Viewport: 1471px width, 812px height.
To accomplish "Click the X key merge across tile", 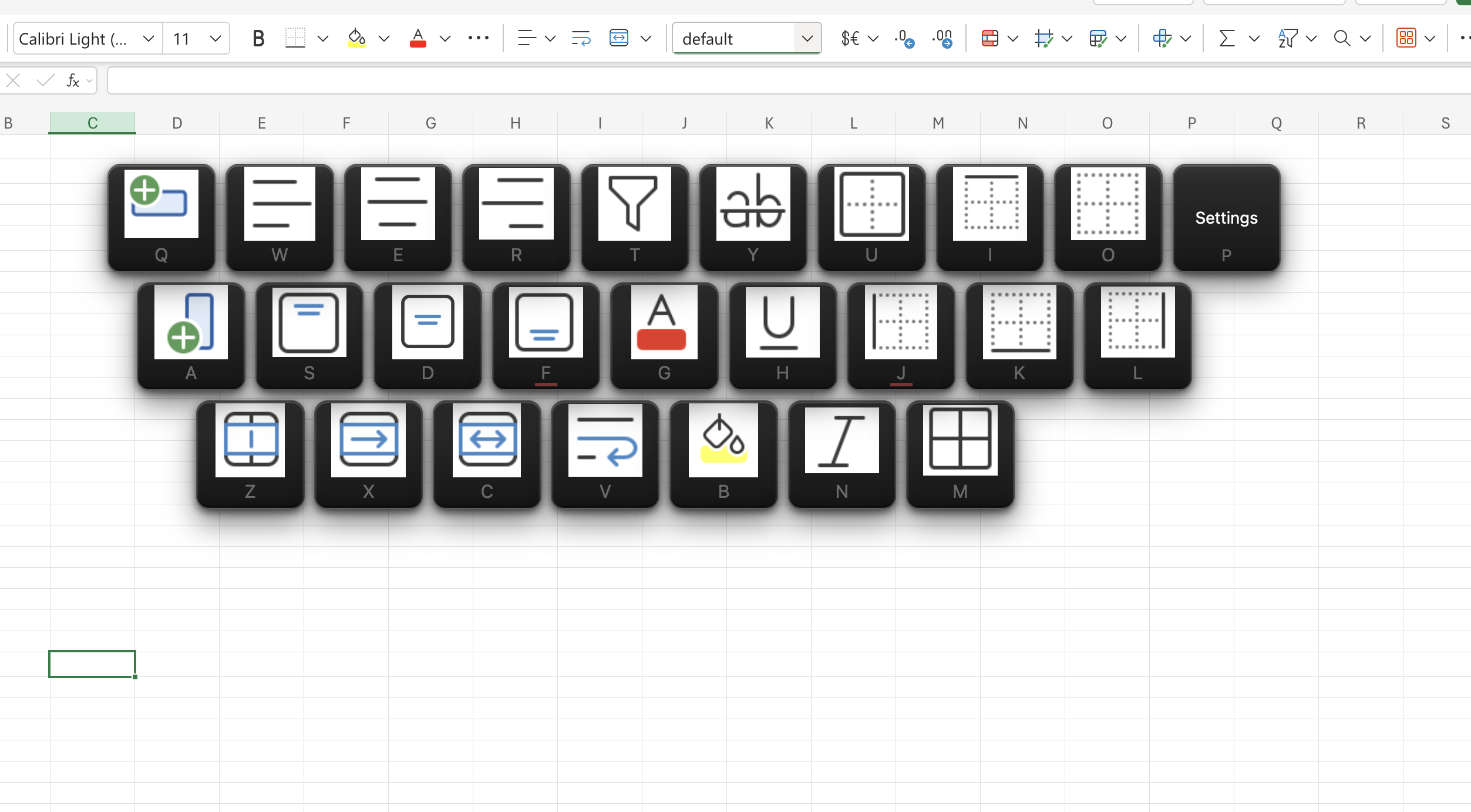I will coord(368,454).
